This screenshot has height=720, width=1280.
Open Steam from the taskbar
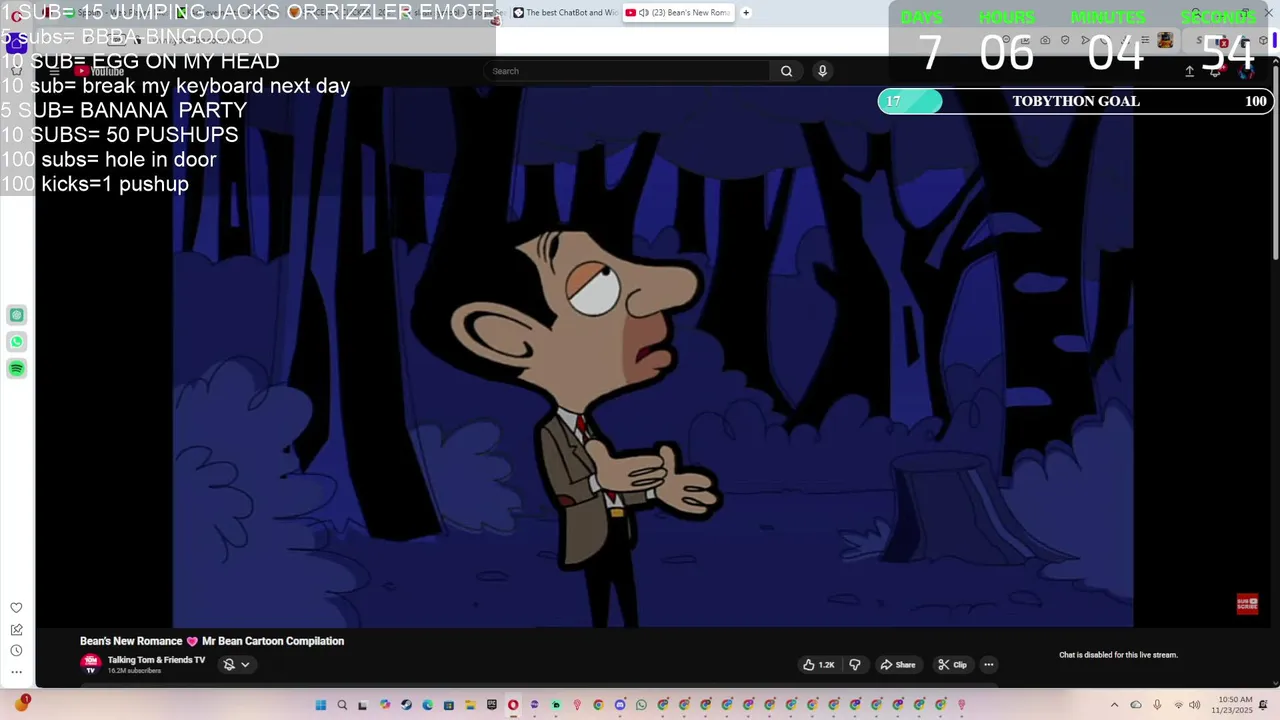(406, 705)
